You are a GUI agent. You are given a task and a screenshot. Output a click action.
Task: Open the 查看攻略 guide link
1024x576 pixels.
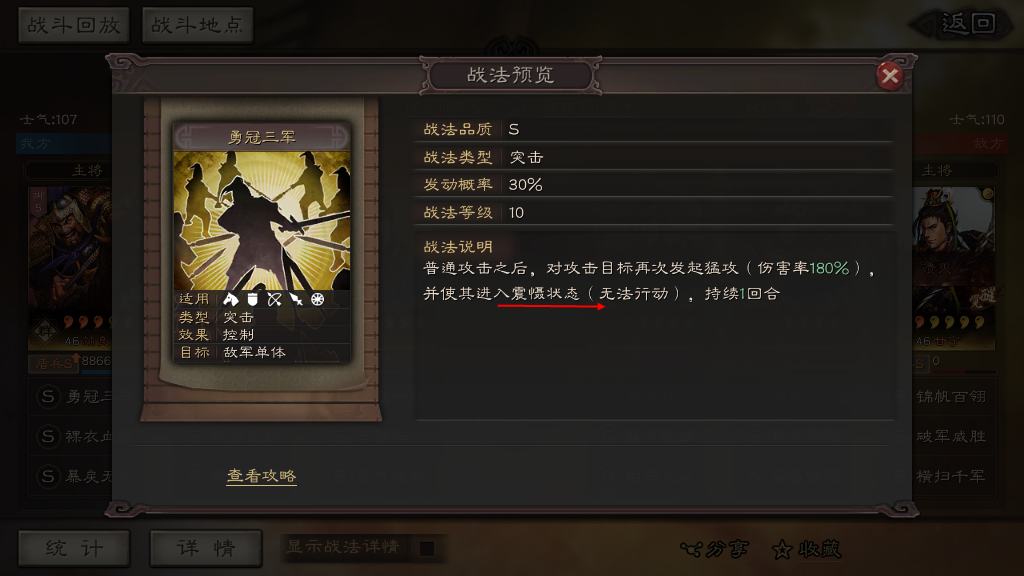261,476
